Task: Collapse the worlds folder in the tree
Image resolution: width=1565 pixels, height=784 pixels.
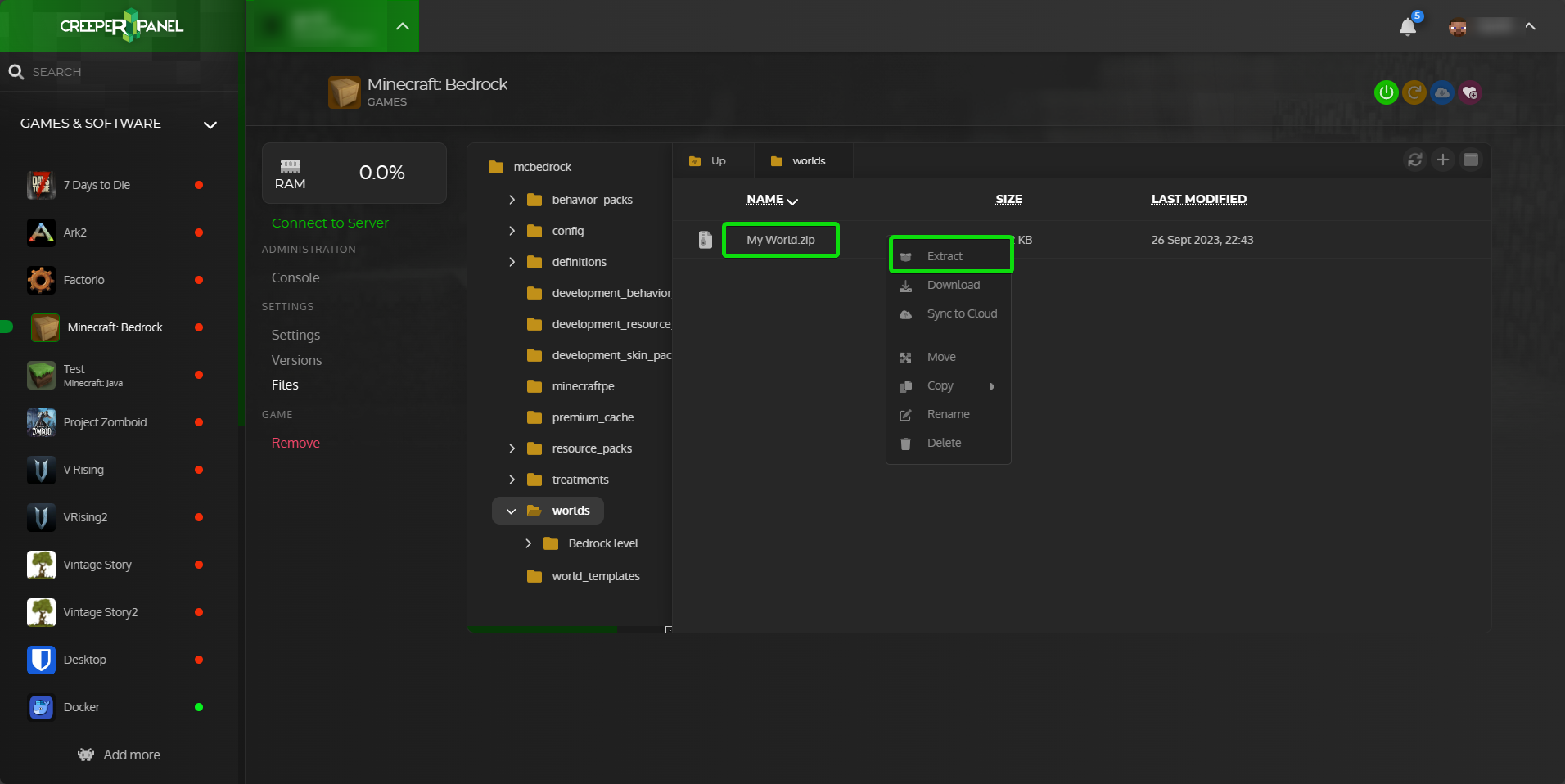Action: coord(511,511)
